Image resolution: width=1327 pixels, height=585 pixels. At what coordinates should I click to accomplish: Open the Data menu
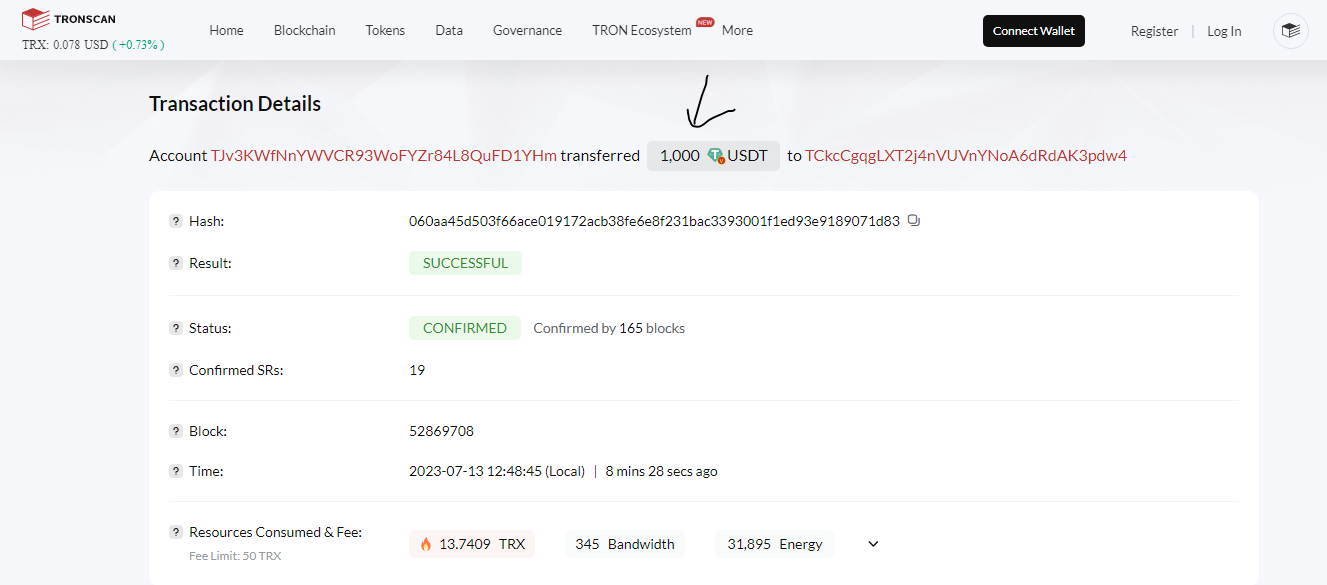pos(449,30)
